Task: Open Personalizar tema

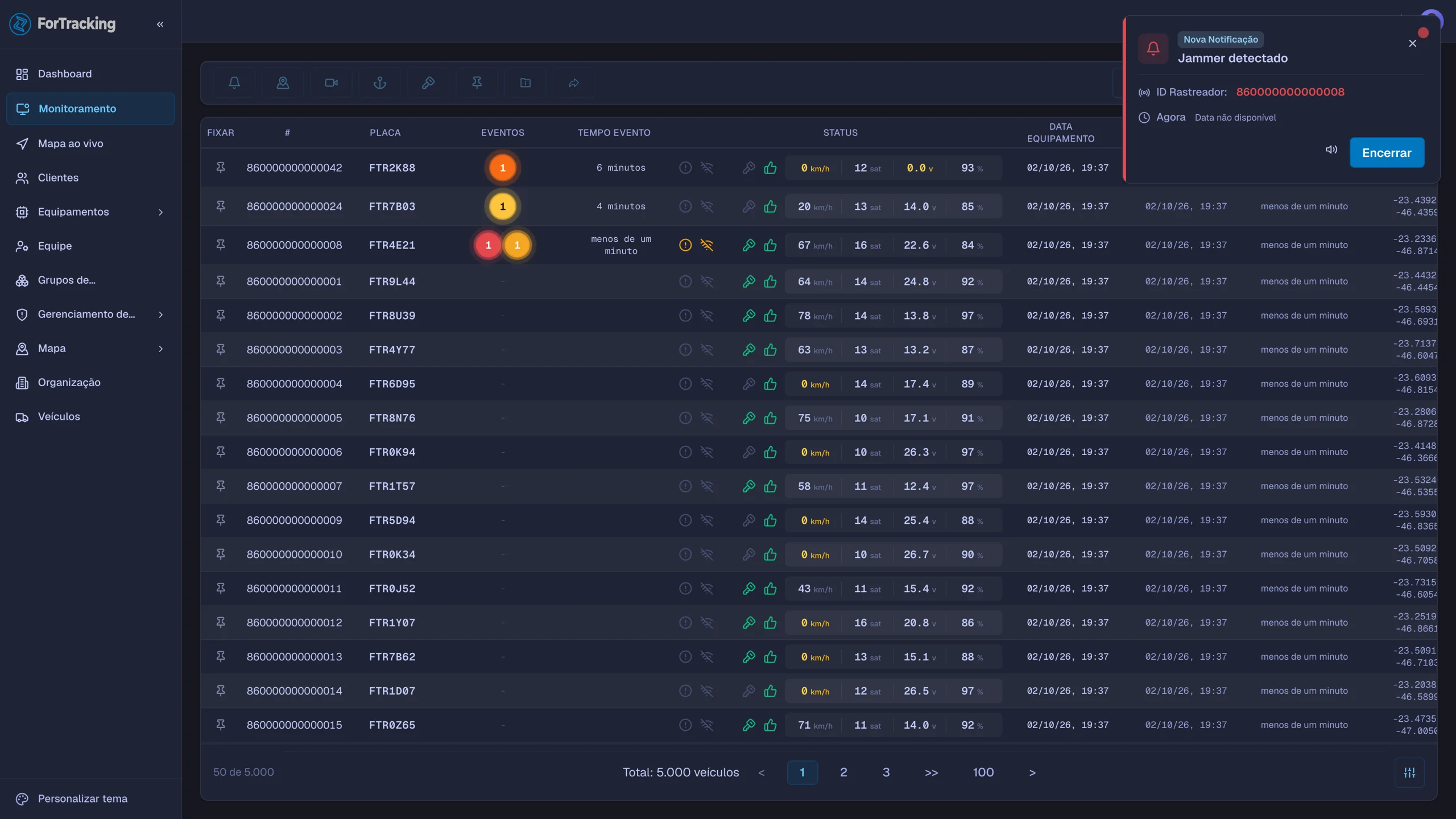Action: 90,799
